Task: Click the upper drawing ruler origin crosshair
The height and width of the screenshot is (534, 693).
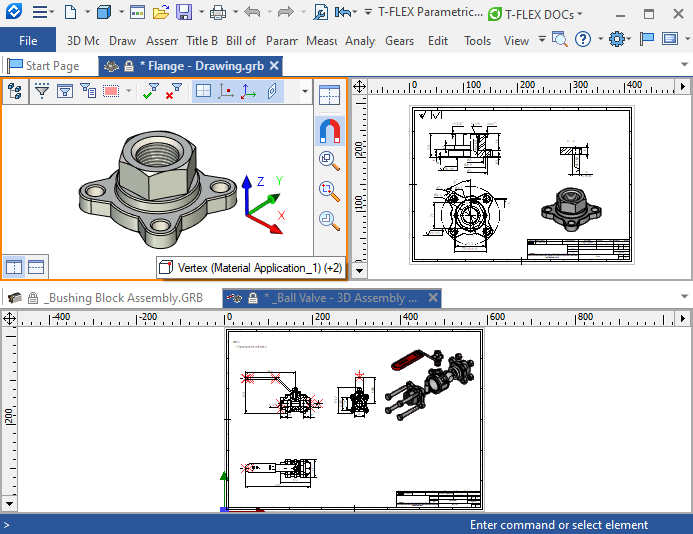Action: click(359, 86)
